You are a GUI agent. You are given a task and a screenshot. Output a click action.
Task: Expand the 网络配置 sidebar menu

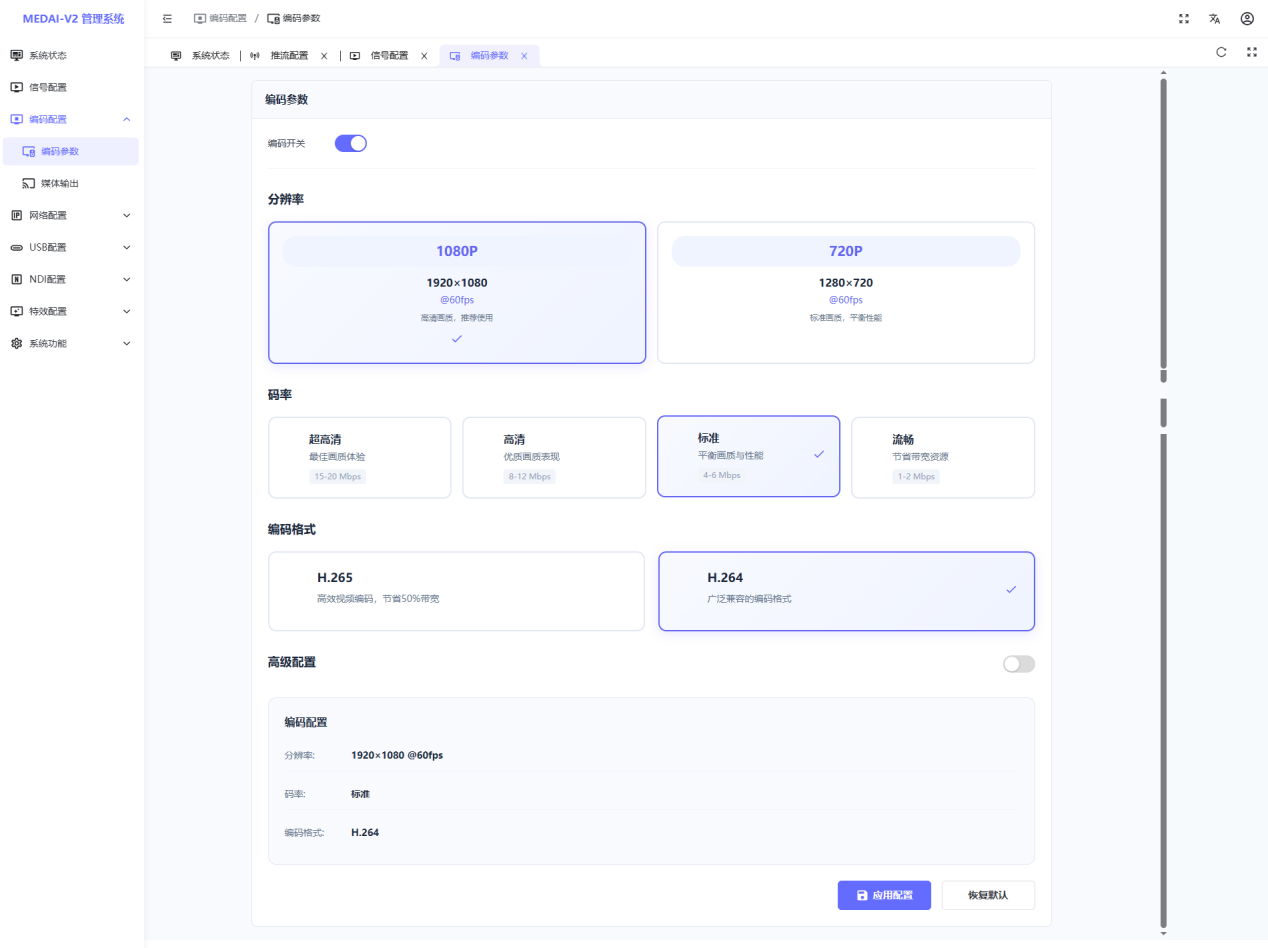pos(72,215)
